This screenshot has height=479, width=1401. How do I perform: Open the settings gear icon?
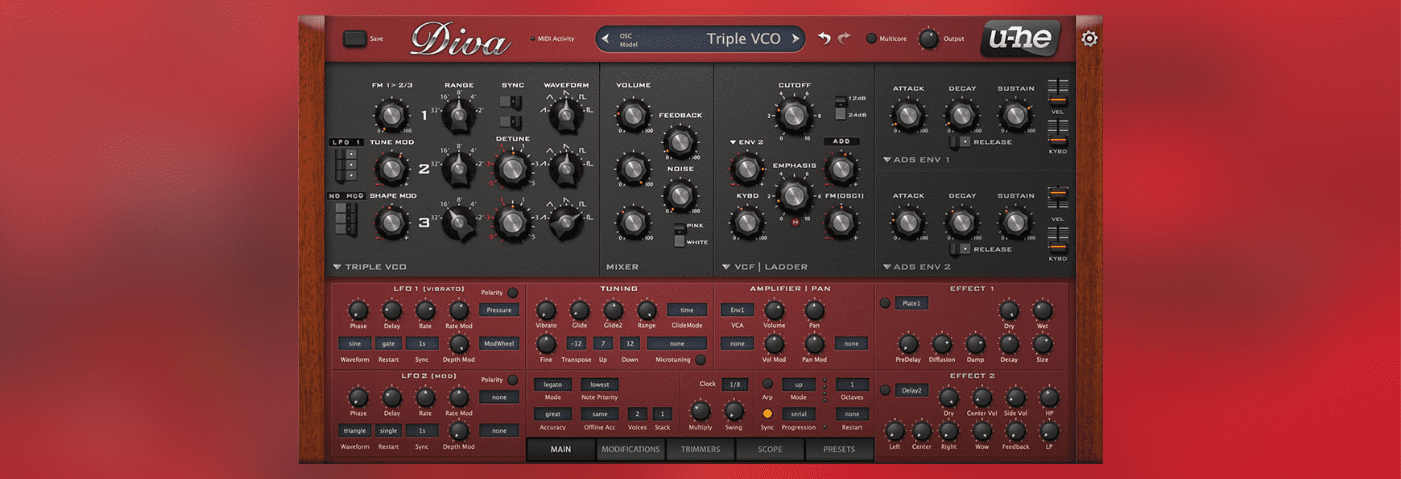pyautogui.click(x=1089, y=39)
